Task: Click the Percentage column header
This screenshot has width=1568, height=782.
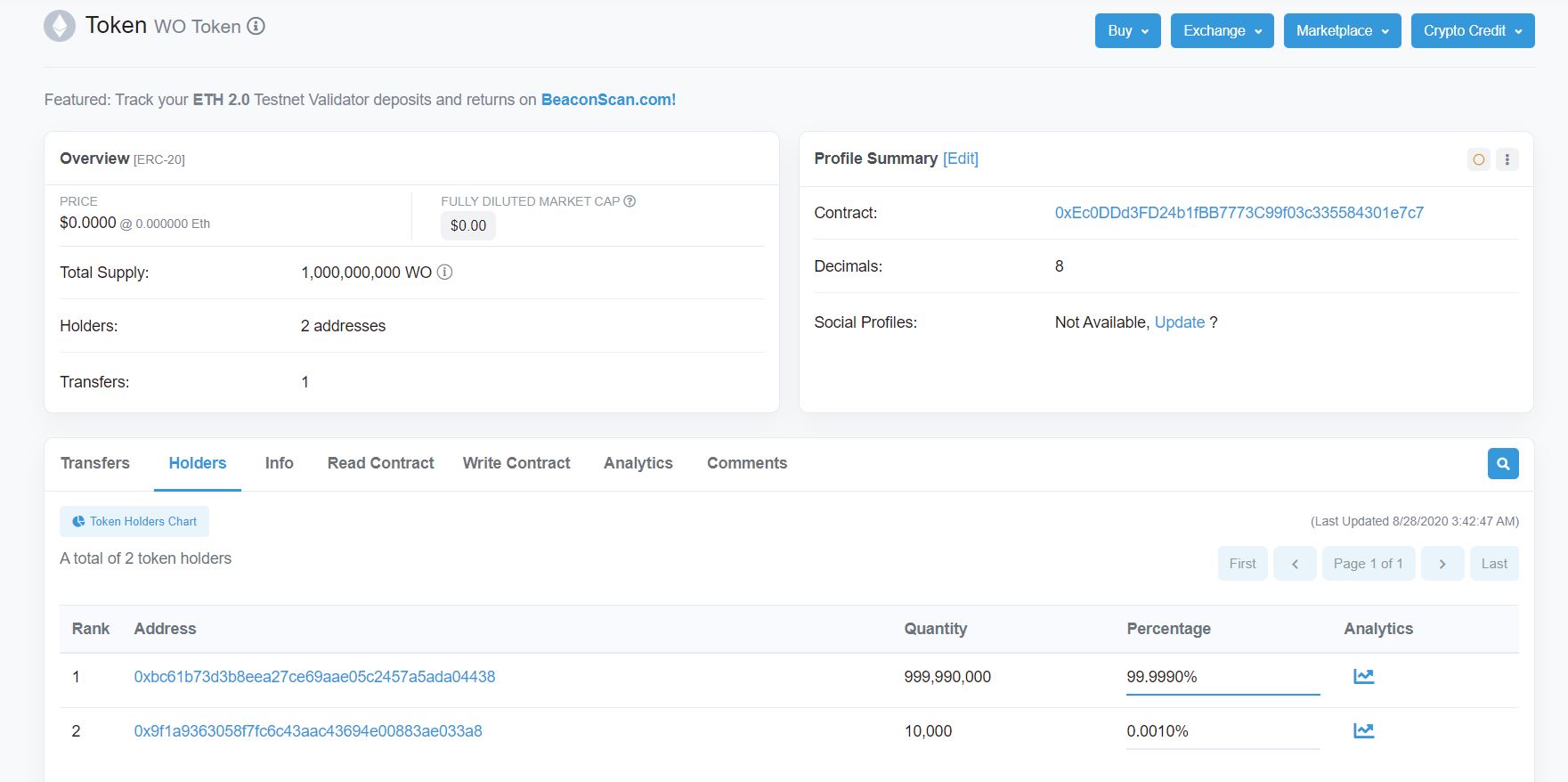Action: (1168, 629)
